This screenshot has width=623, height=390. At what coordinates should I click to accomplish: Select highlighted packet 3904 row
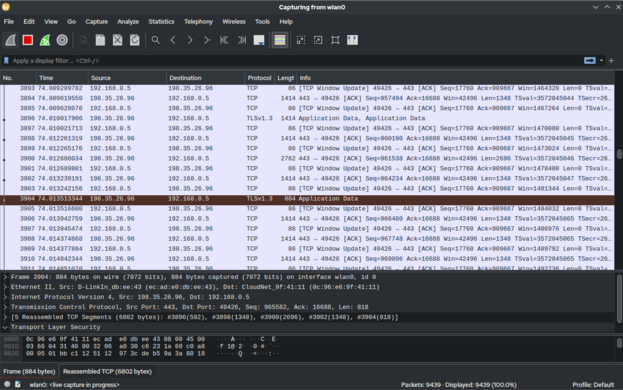pyautogui.click(x=308, y=199)
